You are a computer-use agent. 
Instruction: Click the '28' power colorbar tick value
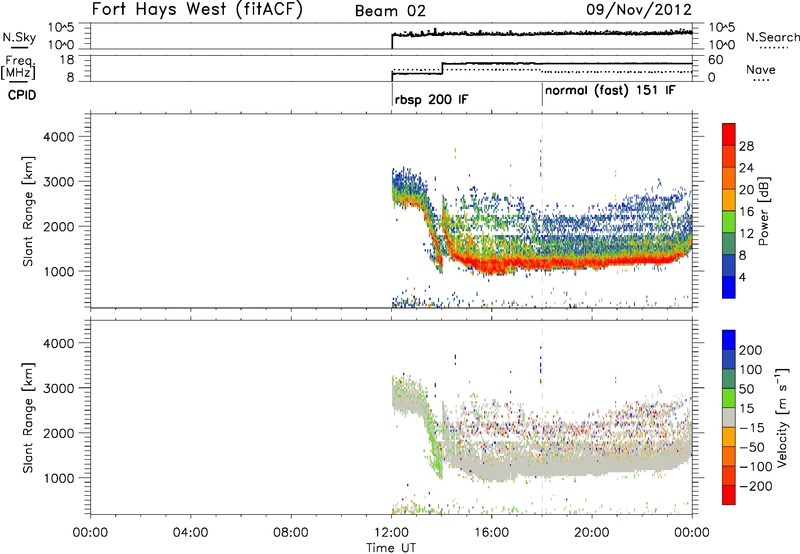tap(746, 146)
